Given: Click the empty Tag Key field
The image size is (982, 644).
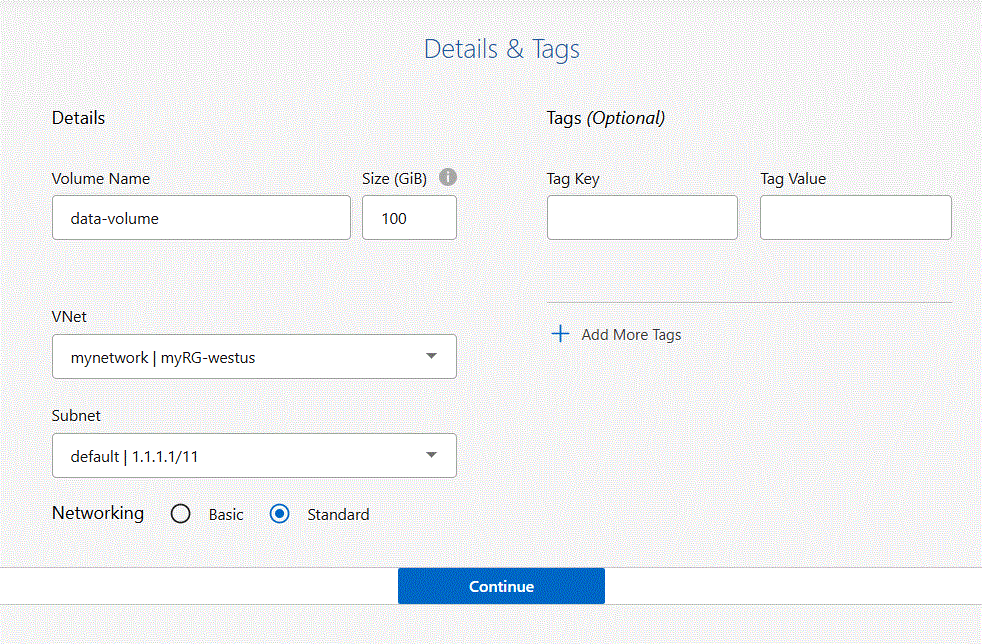Looking at the screenshot, I should tap(642, 217).
